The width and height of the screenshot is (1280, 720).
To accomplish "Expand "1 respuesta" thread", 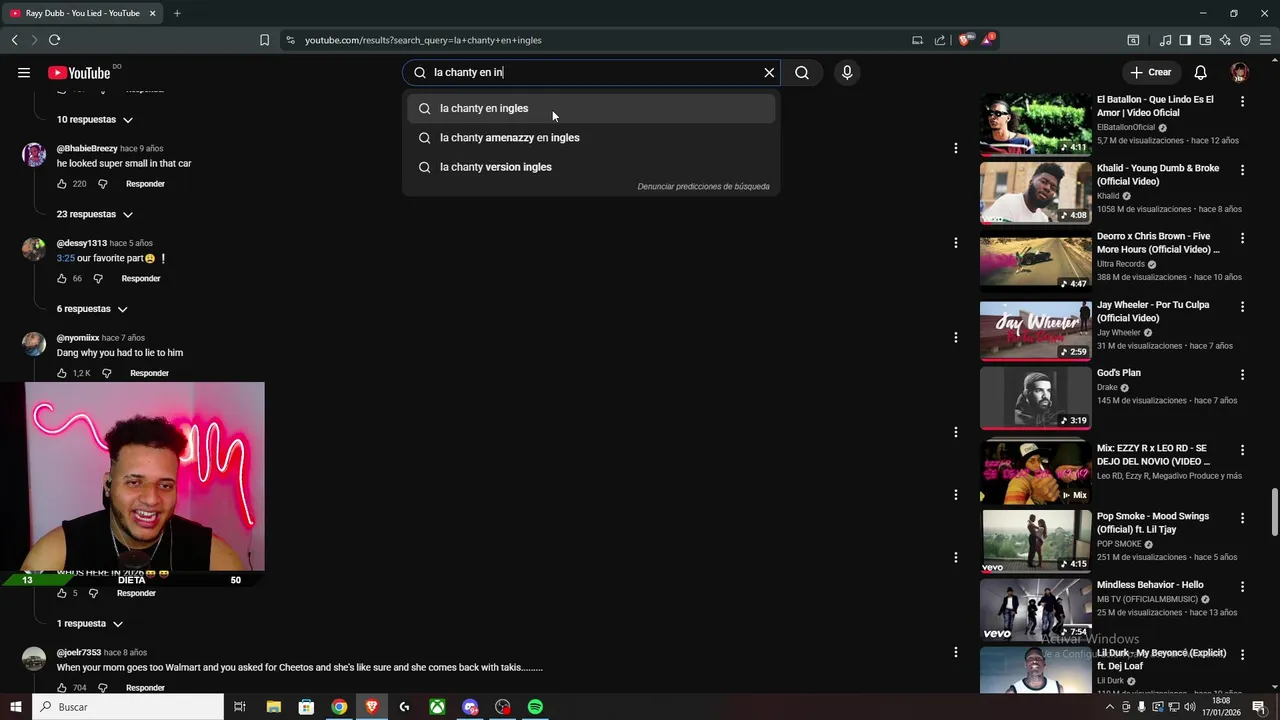I will pyautogui.click(x=89, y=623).
